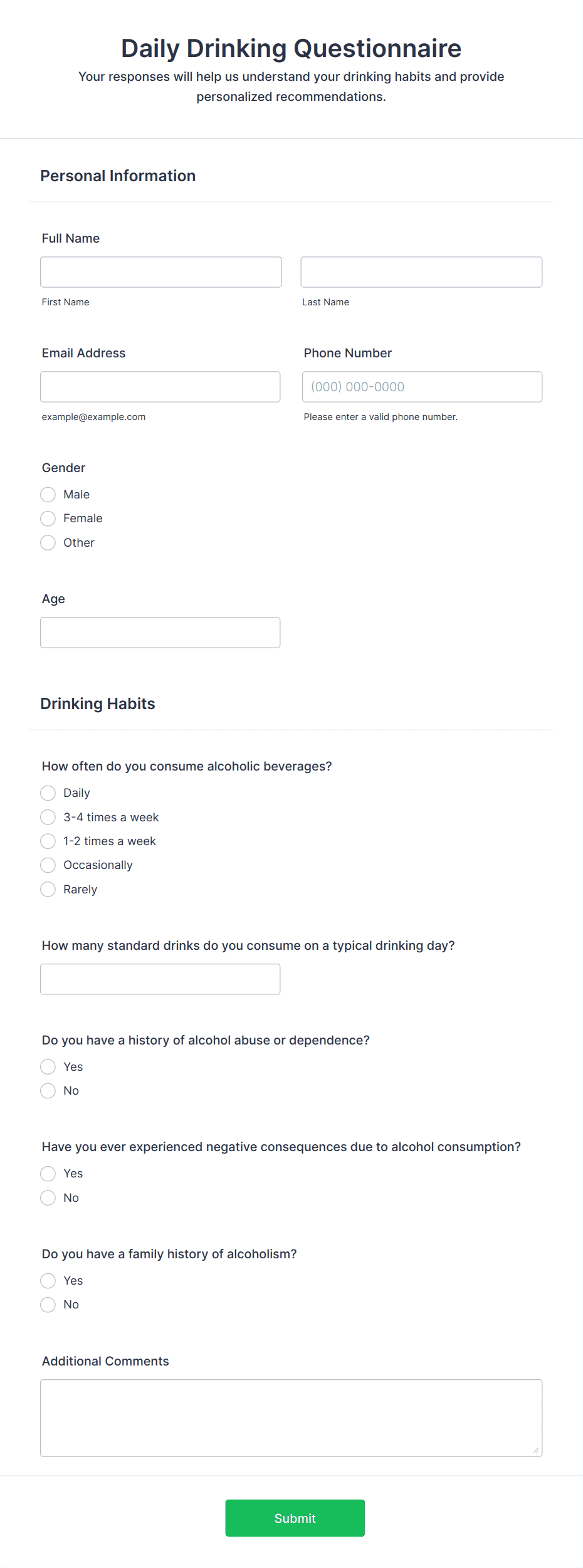
Task: Click the green Submit button
Action: click(295, 1518)
